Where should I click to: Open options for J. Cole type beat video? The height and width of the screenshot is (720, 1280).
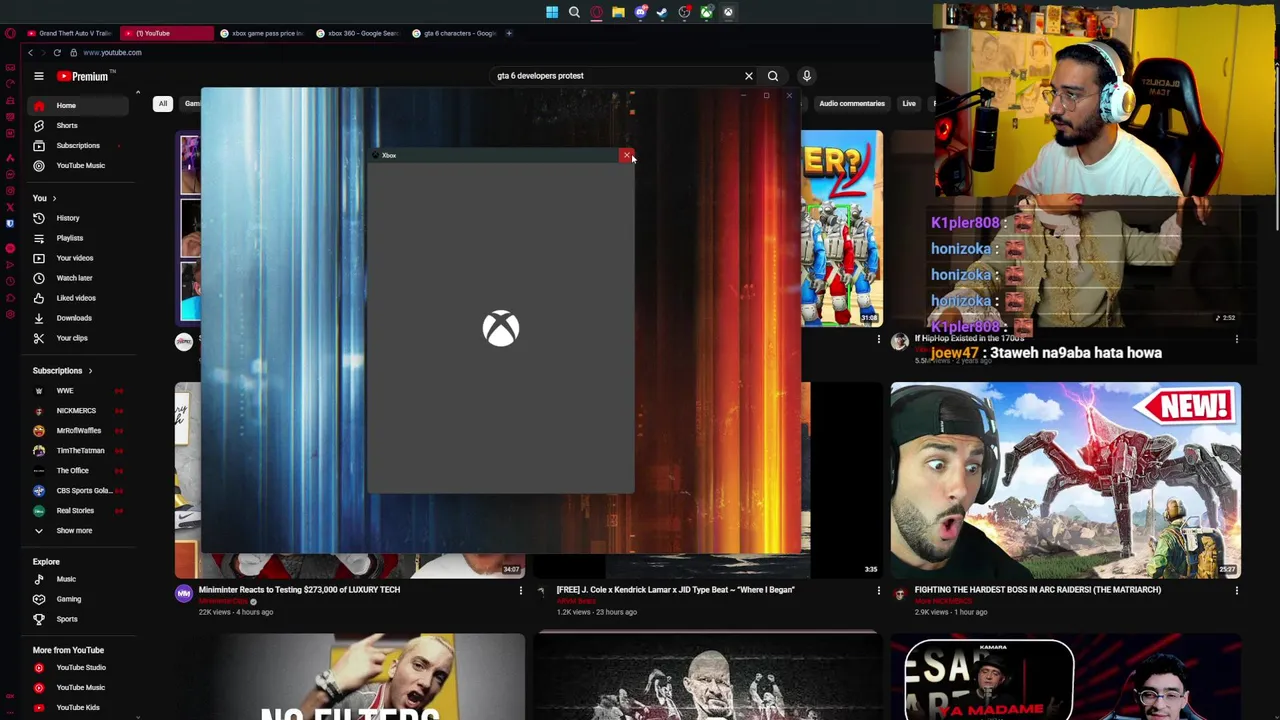pyautogui.click(x=879, y=591)
